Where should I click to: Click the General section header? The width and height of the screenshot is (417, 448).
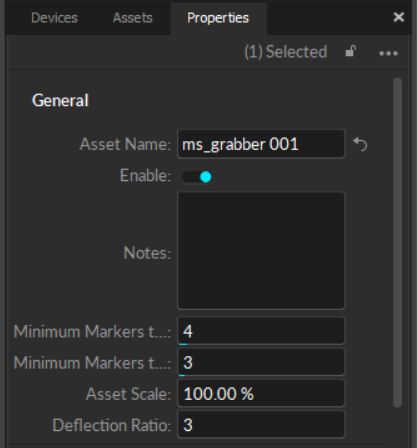[x=60, y=100]
